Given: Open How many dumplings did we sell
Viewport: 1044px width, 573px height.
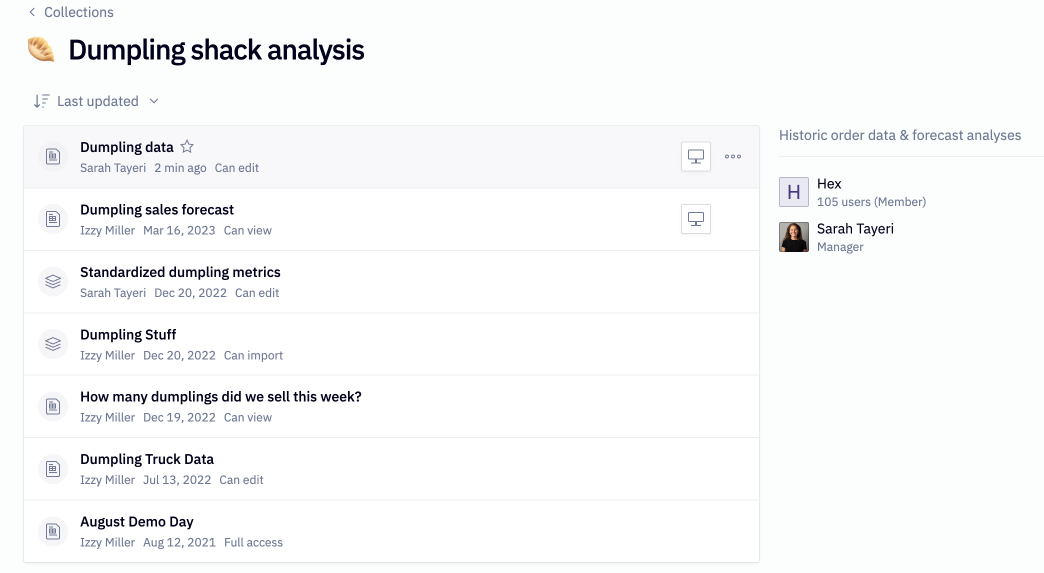Looking at the screenshot, I should click(221, 397).
